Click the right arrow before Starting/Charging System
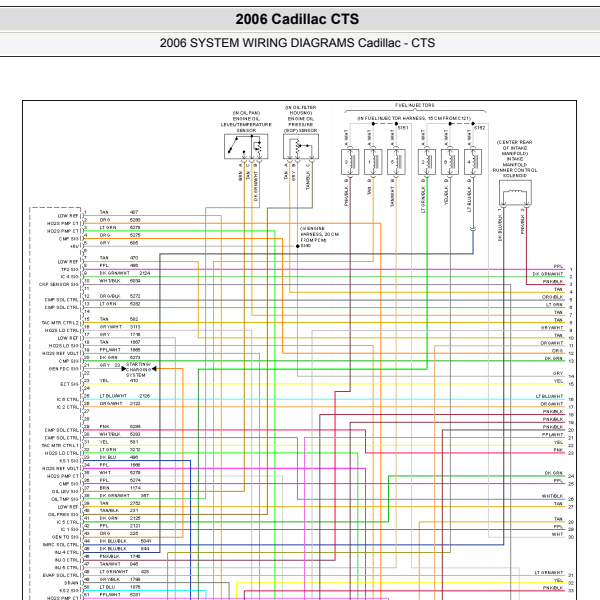This screenshot has width=600, height=600. (x=124, y=369)
